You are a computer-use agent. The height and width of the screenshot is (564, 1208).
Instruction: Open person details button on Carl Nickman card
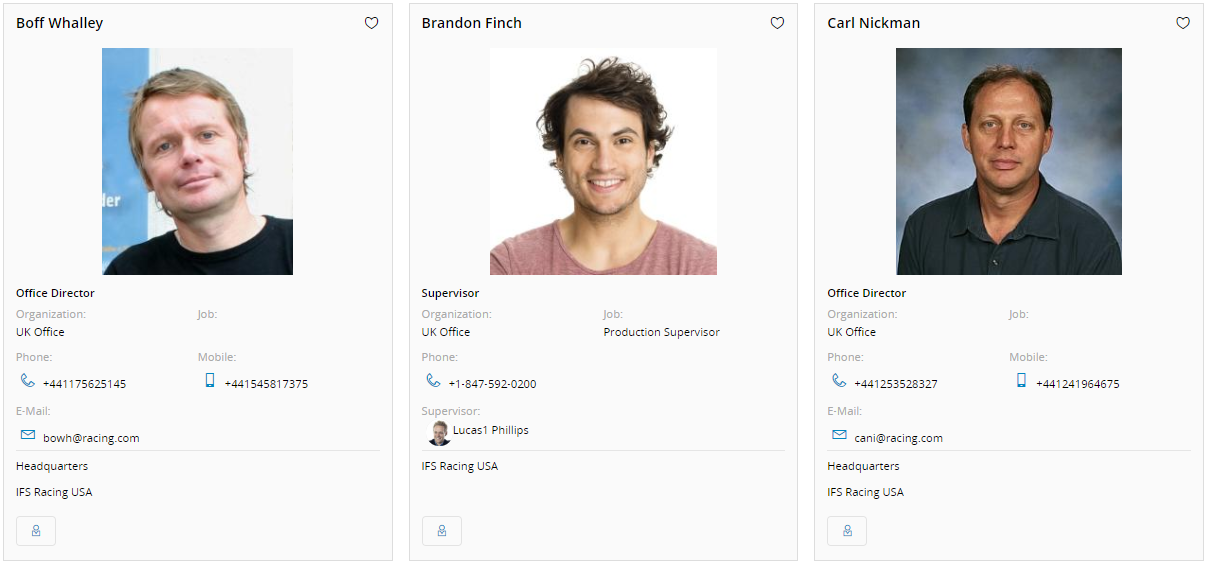click(847, 531)
